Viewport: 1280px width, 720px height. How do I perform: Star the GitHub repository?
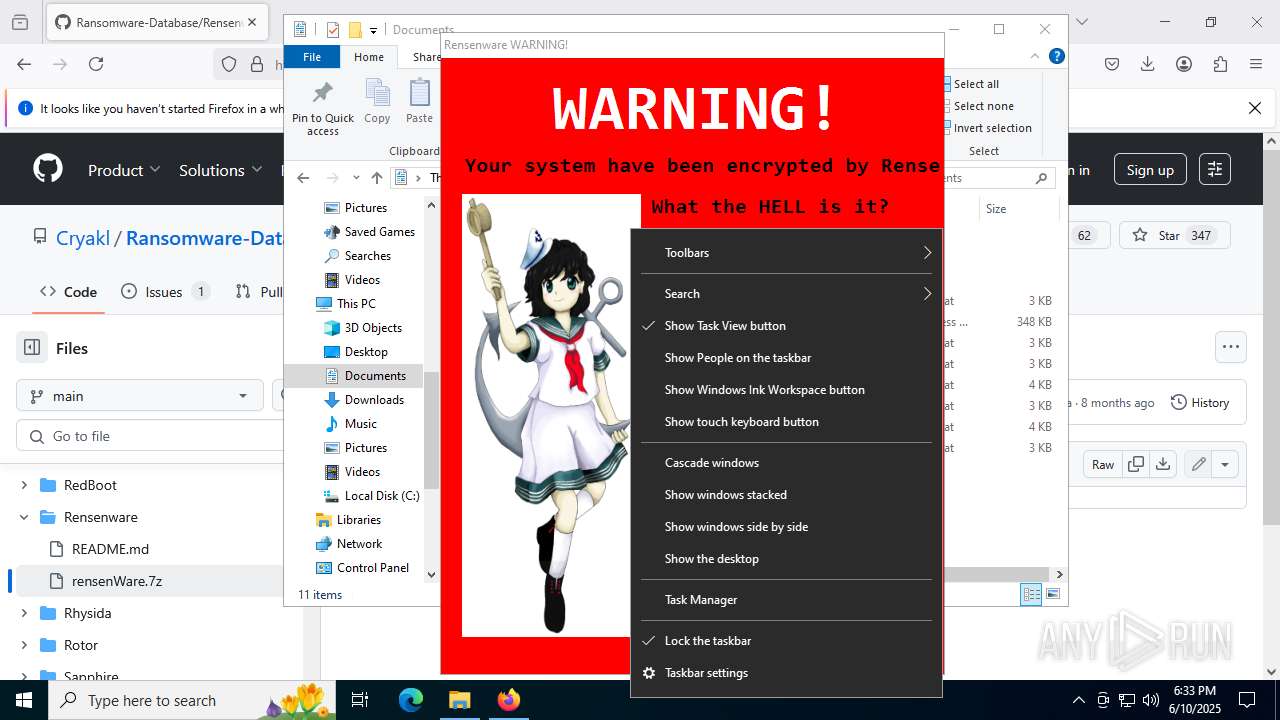click(1173, 236)
